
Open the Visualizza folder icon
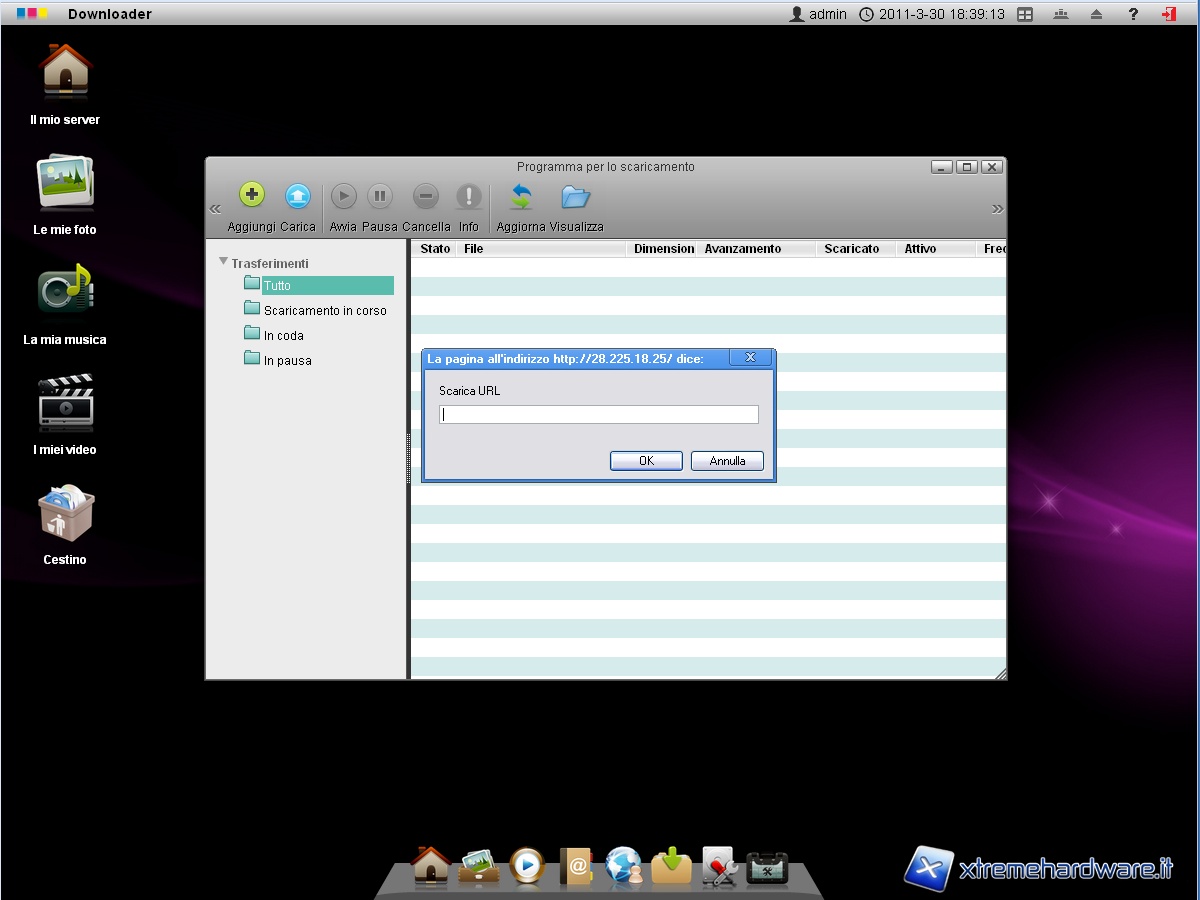576,196
